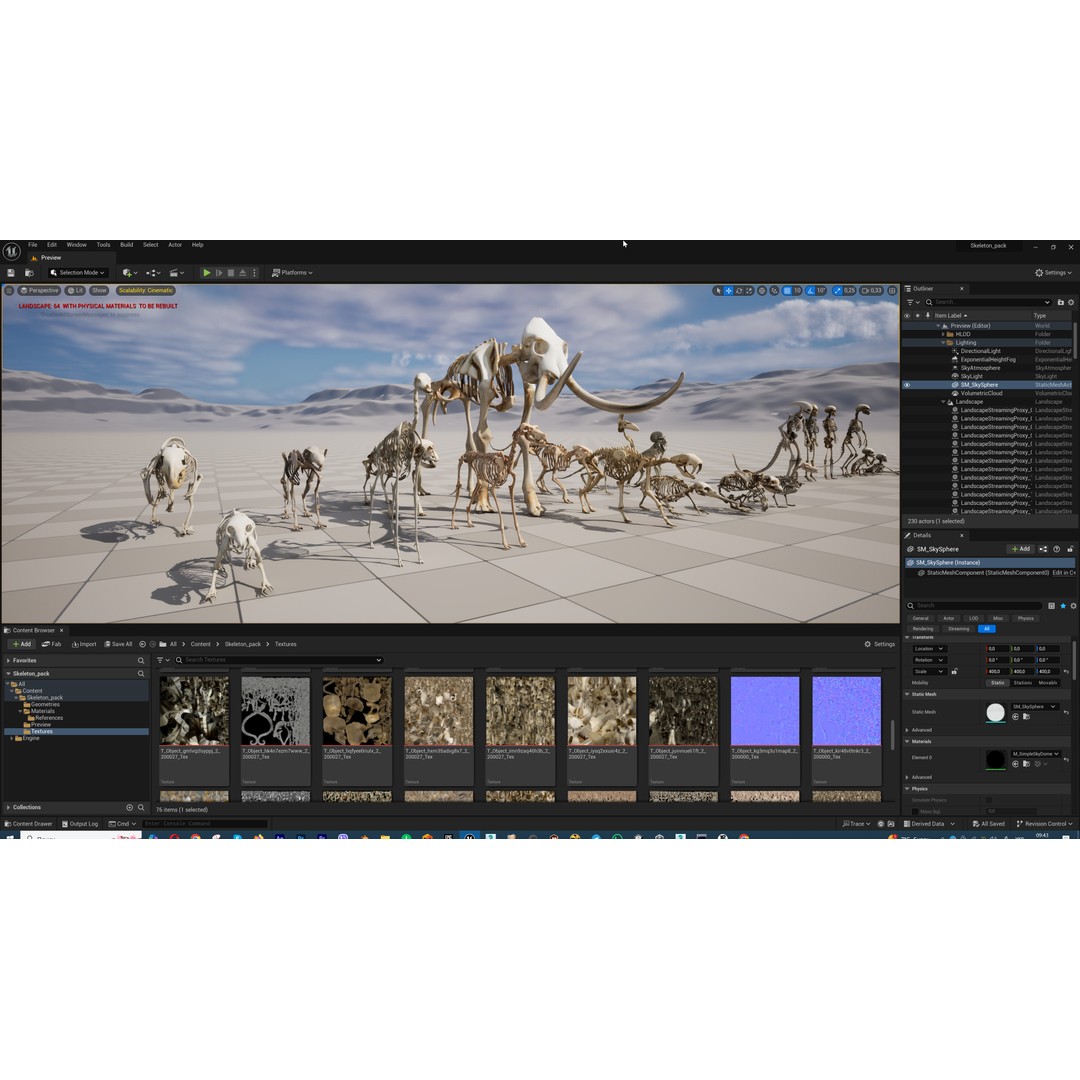This screenshot has height=1080, width=1080.
Task: Toggle the Details panel lock icon
Action: (x=1070, y=549)
